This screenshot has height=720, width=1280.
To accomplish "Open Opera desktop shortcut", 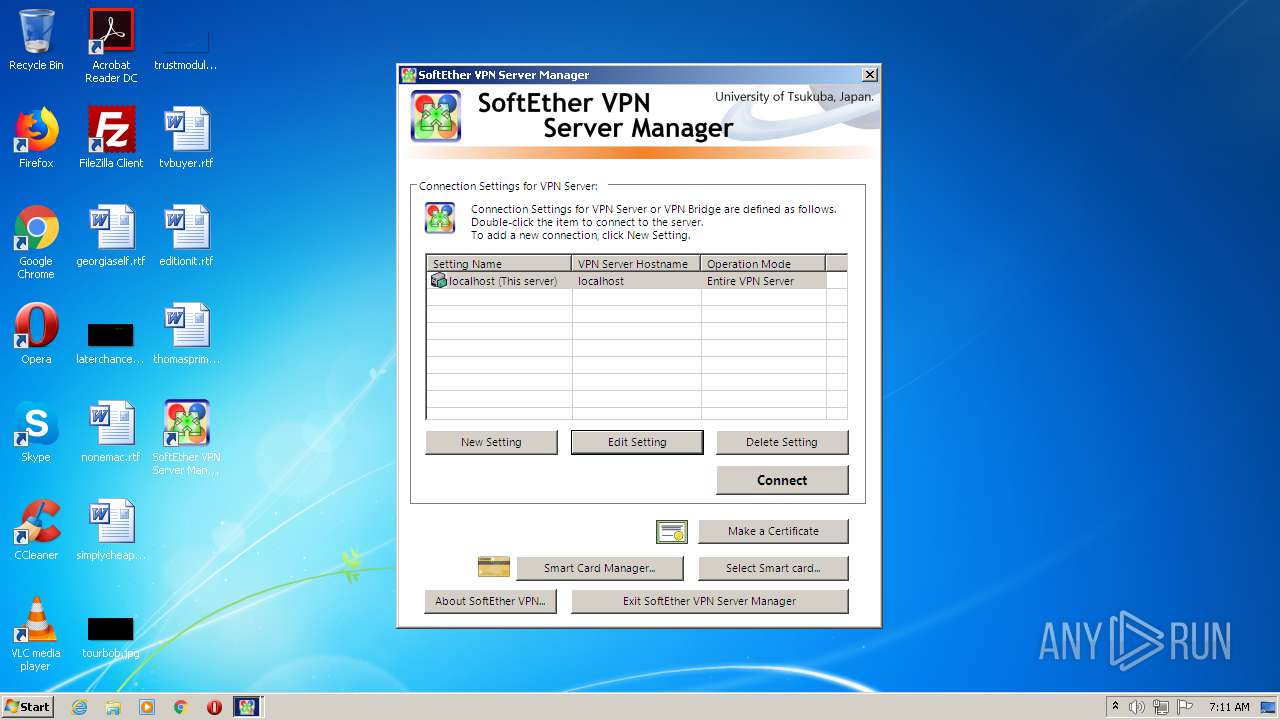I will coord(36,334).
